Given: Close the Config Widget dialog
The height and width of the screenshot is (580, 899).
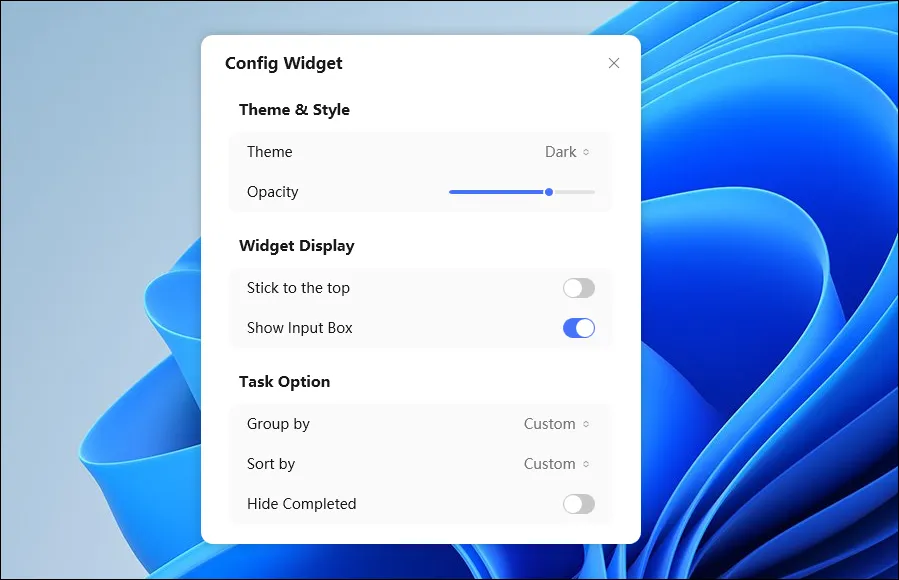Looking at the screenshot, I should coord(614,63).
